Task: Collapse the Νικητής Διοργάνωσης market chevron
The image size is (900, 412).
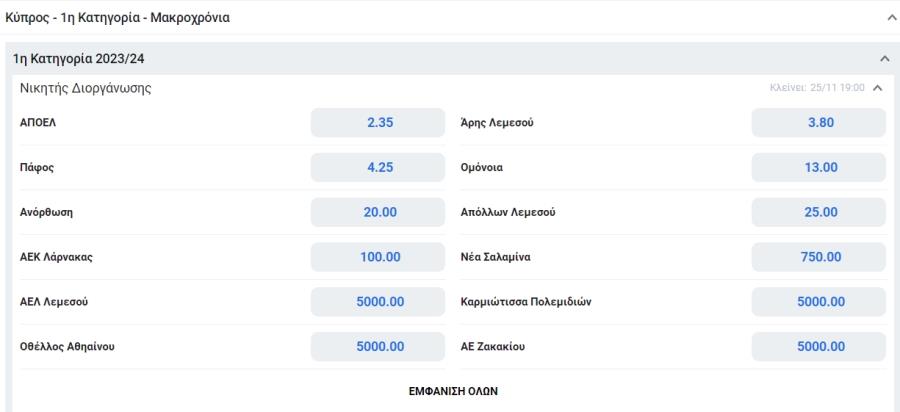Action: (x=877, y=88)
